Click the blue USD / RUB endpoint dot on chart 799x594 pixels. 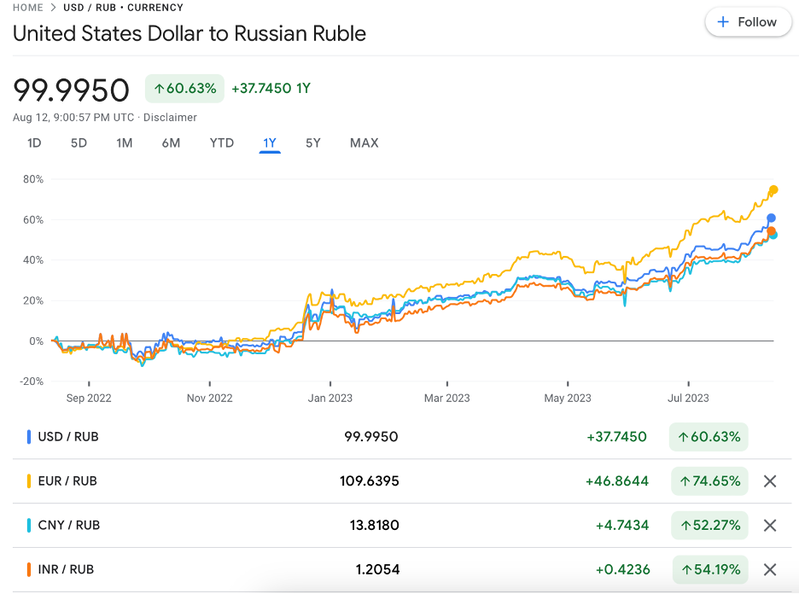[x=771, y=218]
